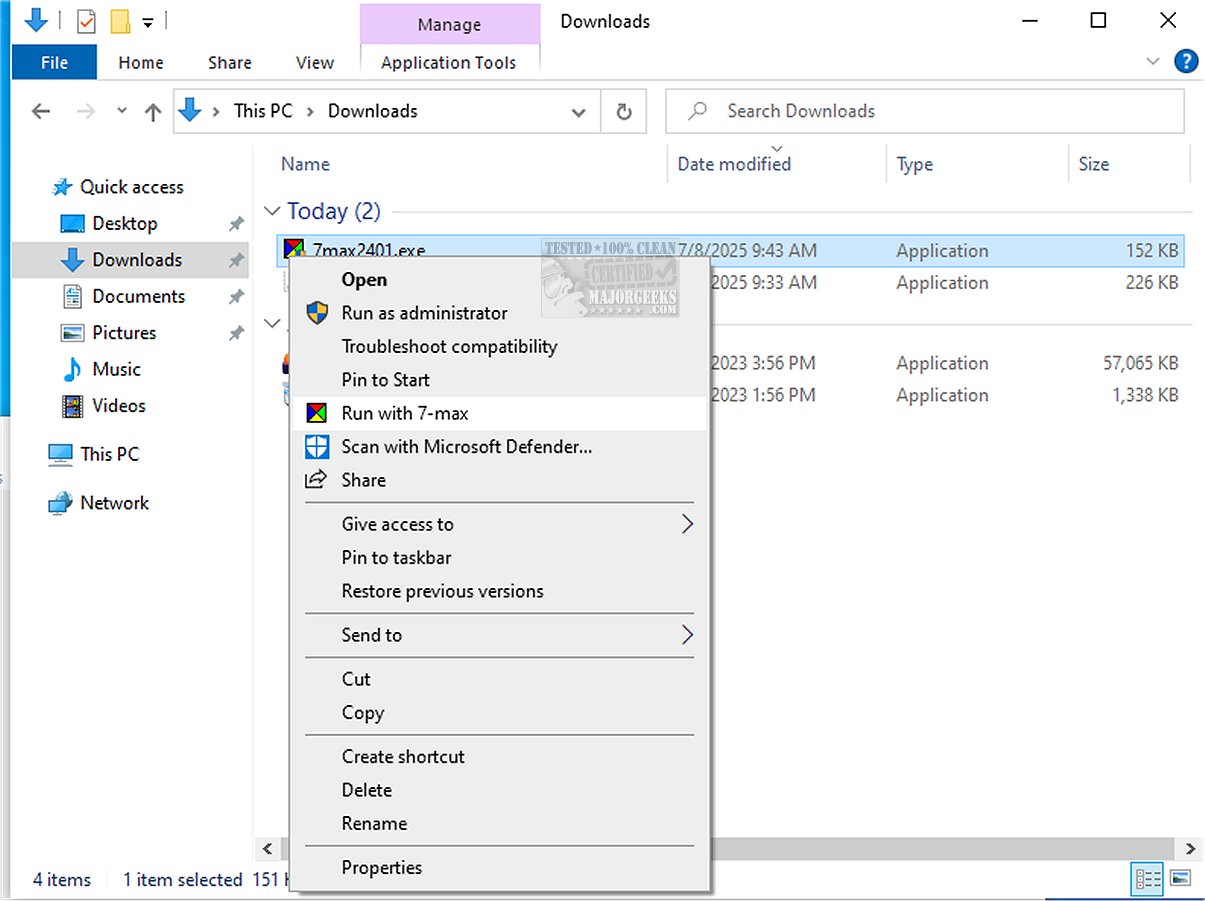Click the Run with 7-max context menu entry

tap(405, 413)
